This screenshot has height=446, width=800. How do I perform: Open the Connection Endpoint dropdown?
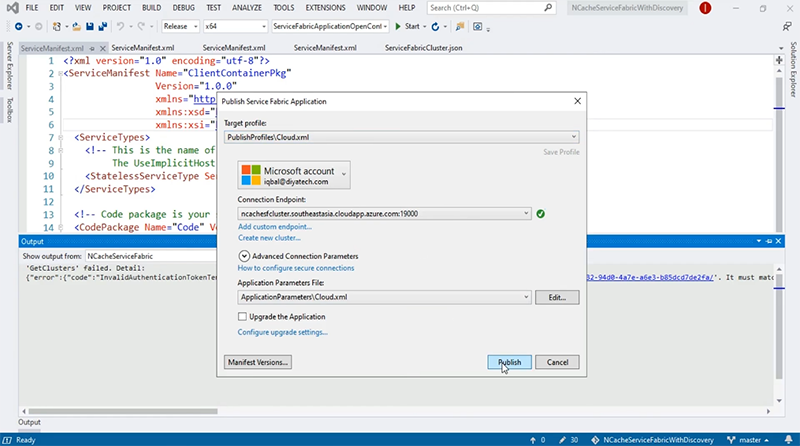point(526,213)
